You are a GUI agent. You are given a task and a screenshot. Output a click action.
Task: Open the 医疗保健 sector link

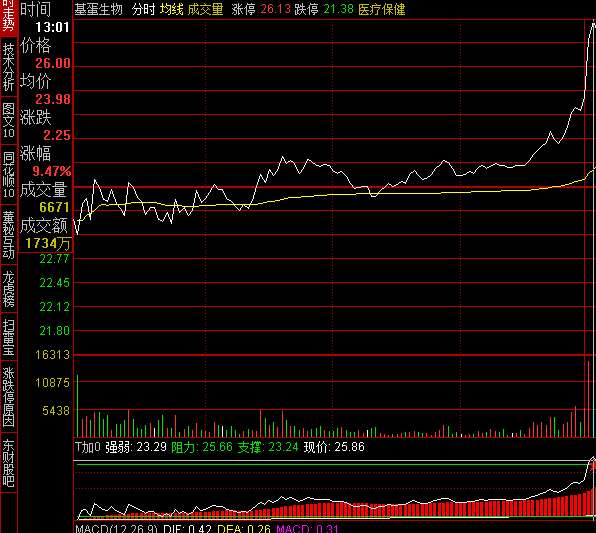tap(382, 9)
